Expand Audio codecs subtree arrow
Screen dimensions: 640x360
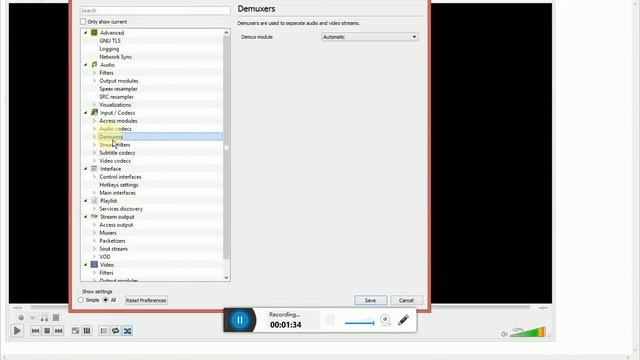point(94,129)
